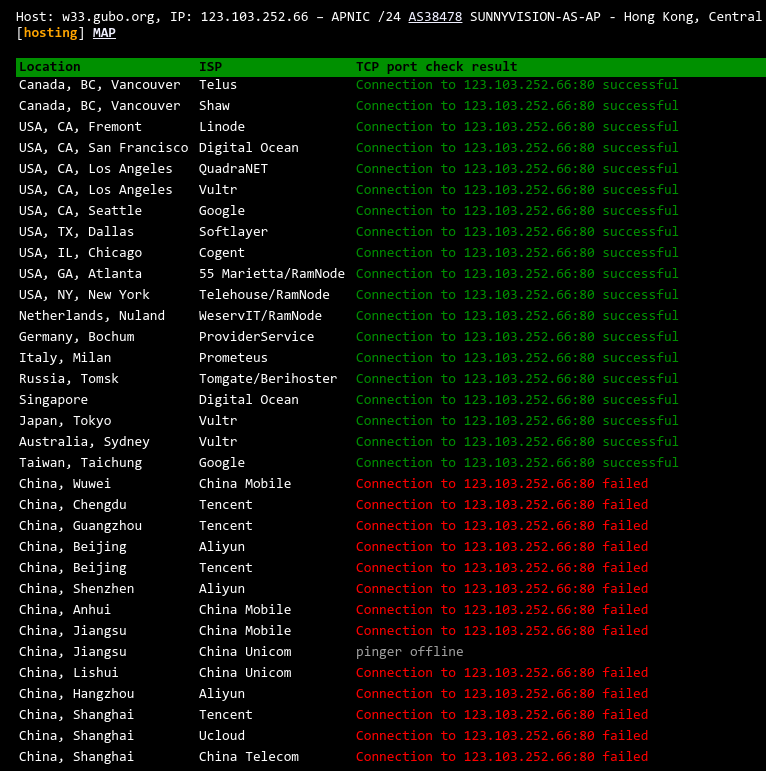766x771 pixels.
Task: Click the 'Singapore' location
Action: click(53, 400)
